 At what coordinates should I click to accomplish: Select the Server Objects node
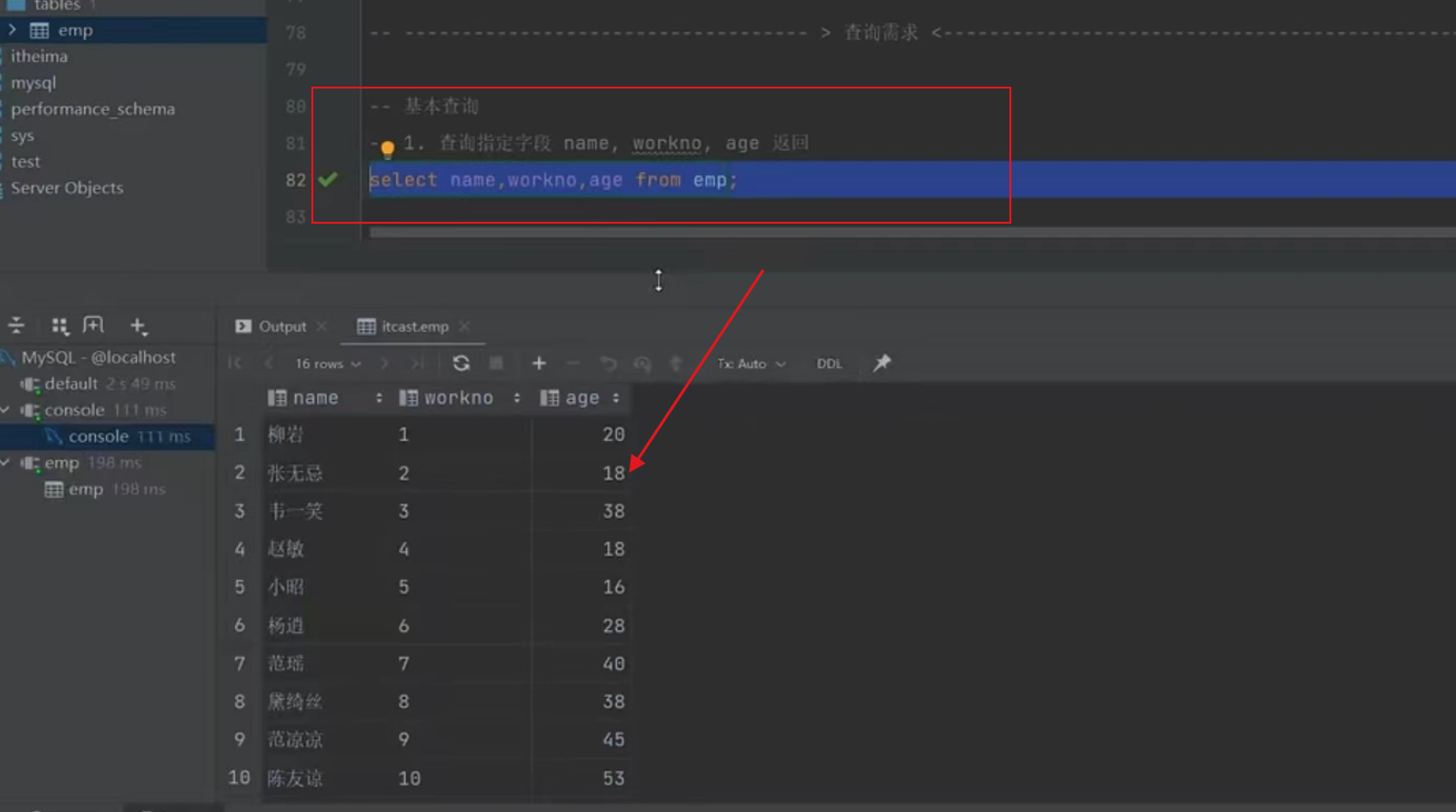(67, 188)
